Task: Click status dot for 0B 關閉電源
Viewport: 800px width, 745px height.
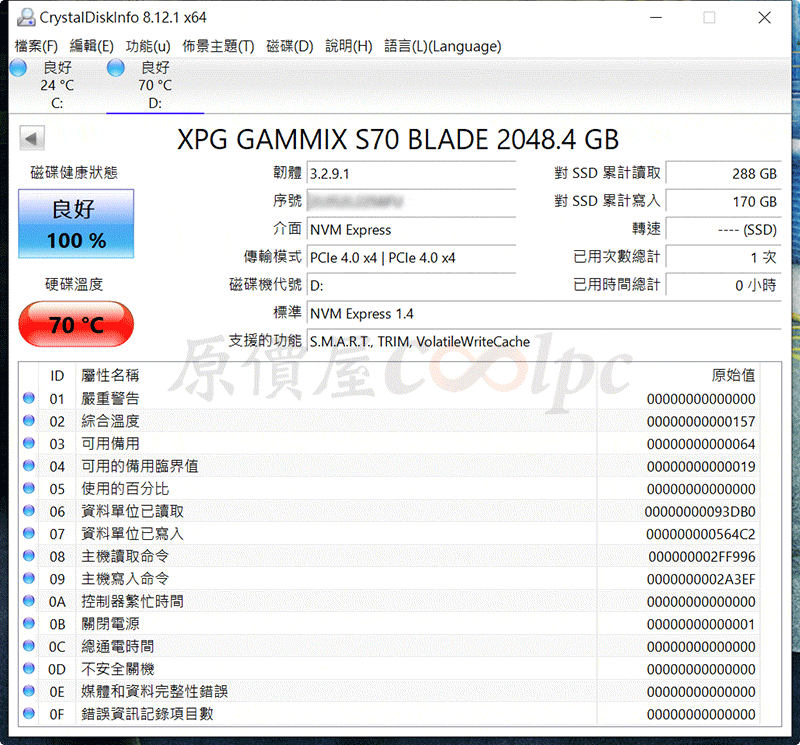Action: click(29, 624)
